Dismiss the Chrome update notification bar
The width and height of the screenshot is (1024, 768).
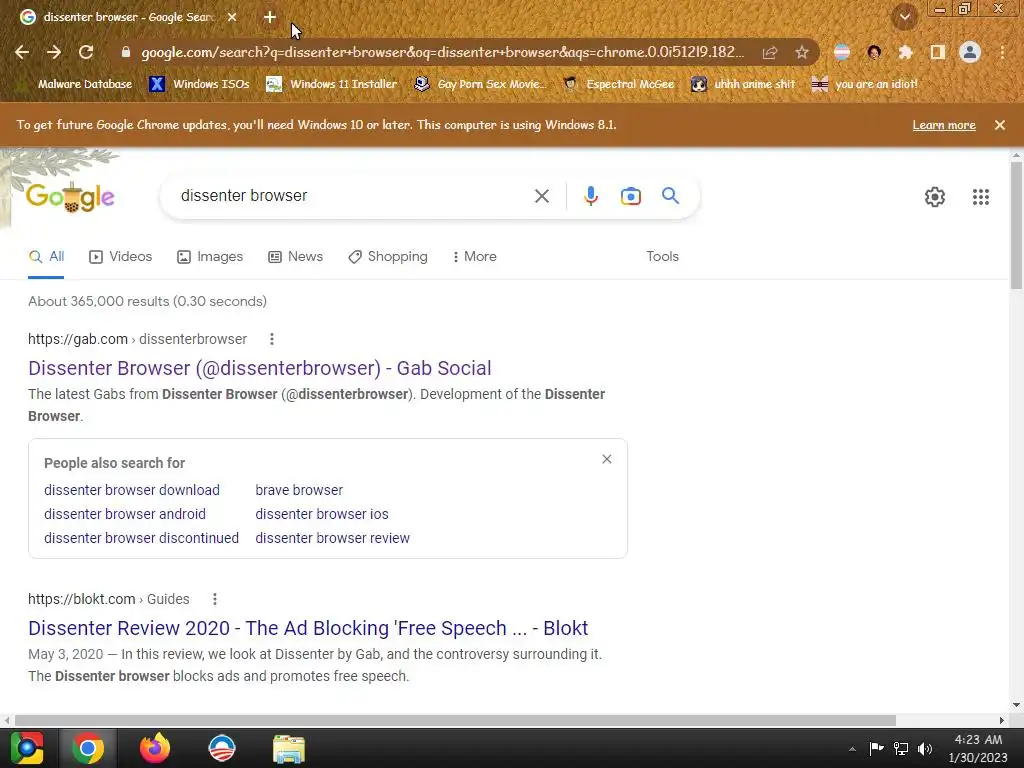coord(1000,125)
